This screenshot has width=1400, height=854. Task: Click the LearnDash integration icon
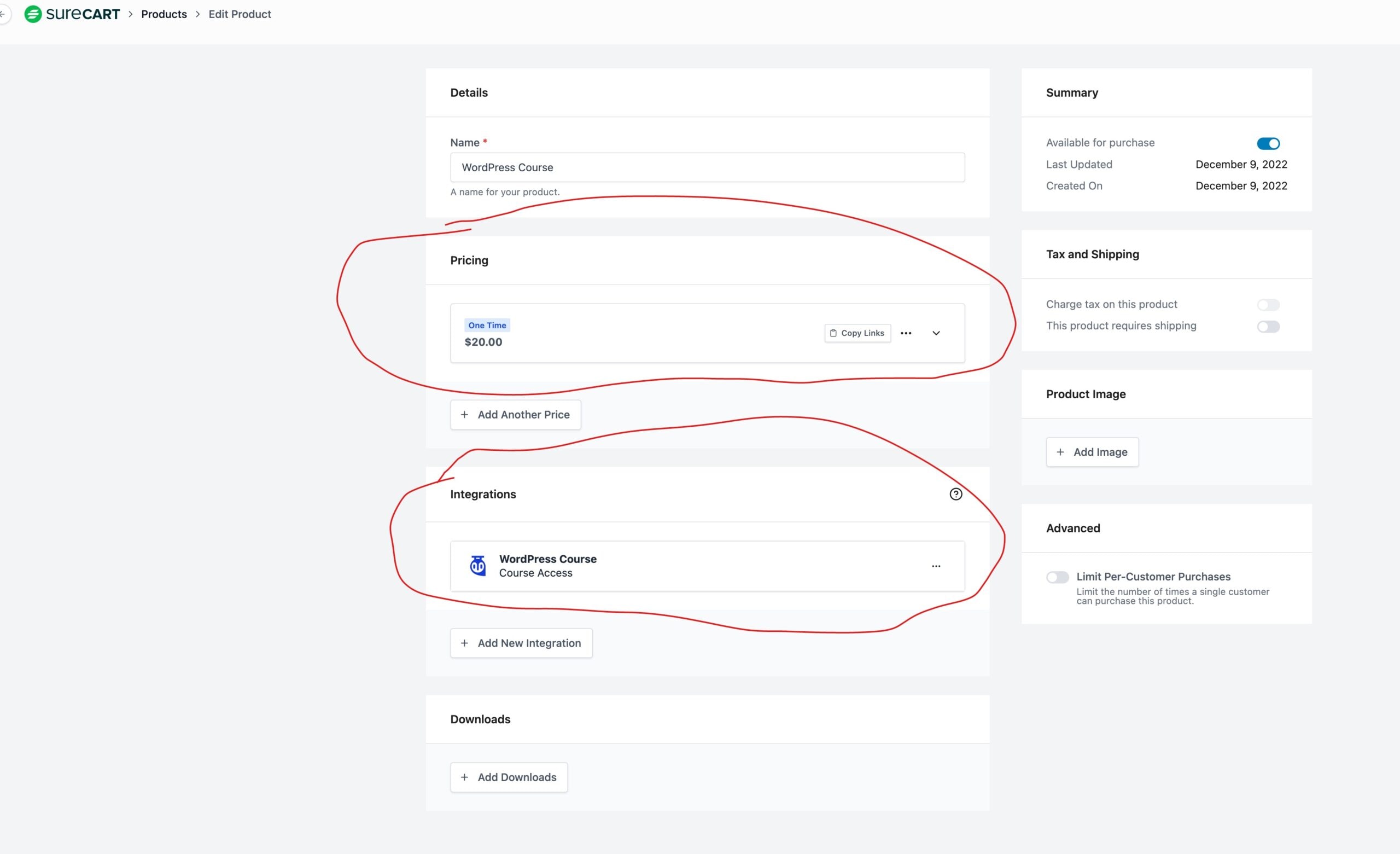tap(478, 566)
